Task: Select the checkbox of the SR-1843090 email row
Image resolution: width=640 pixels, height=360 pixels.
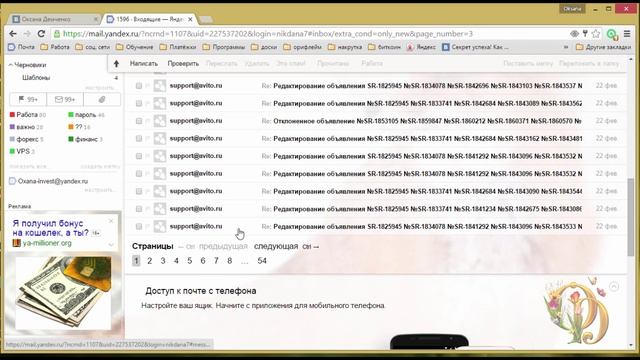Action: point(139,191)
